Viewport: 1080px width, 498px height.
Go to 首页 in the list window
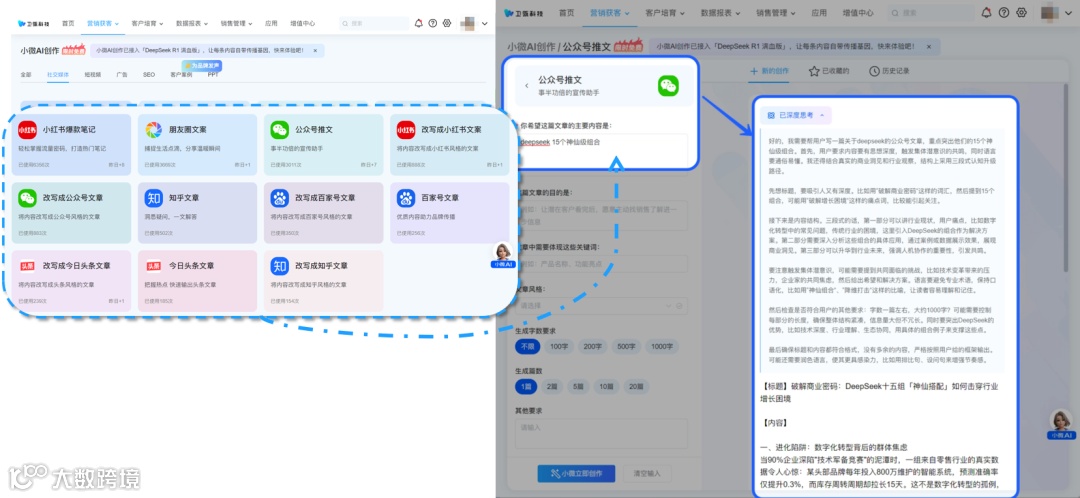[x=68, y=23]
